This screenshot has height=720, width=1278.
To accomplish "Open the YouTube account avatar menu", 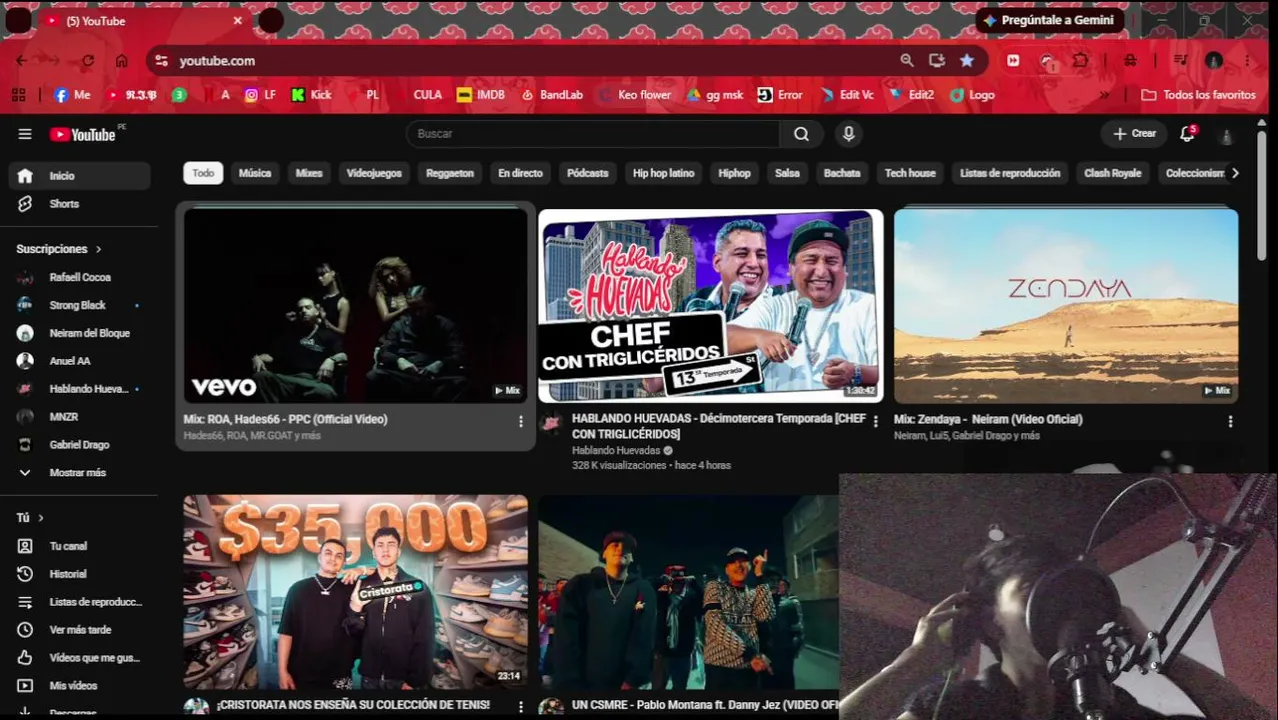I will [1226, 135].
